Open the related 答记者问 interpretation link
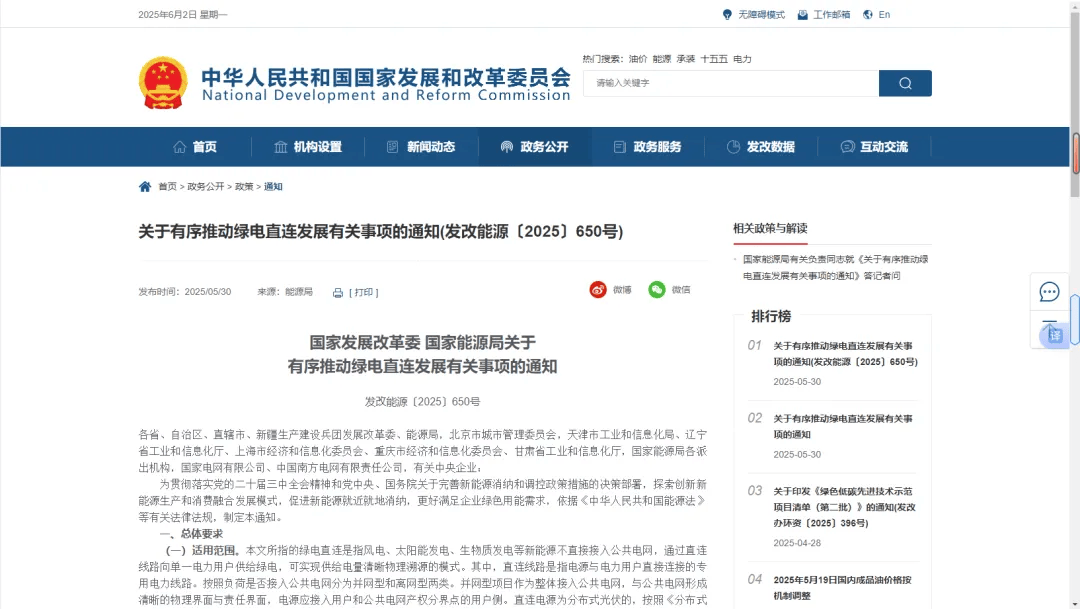The image size is (1080, 609). click(835, 267)
